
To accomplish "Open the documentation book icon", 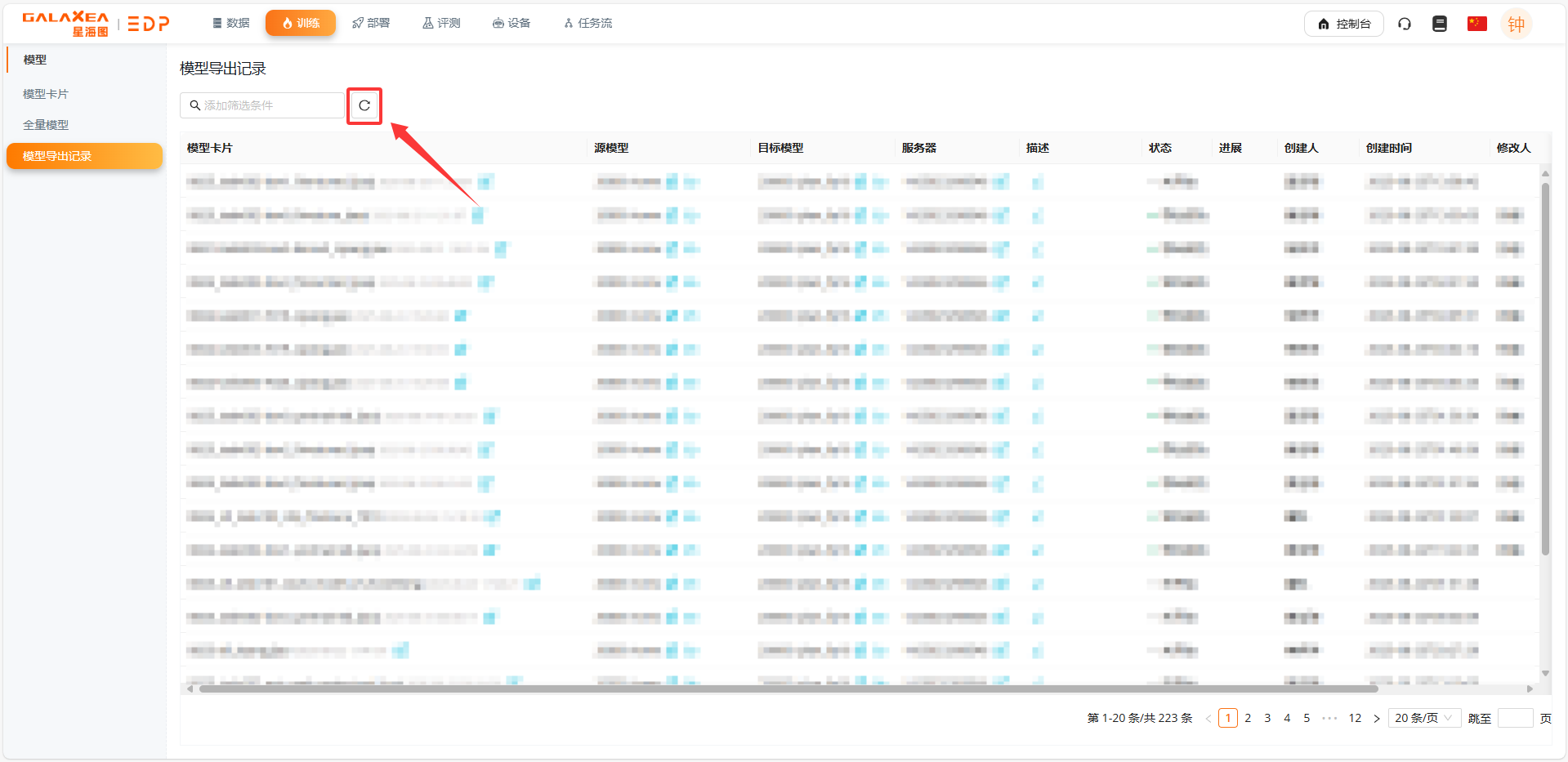I will (1440, 24).
